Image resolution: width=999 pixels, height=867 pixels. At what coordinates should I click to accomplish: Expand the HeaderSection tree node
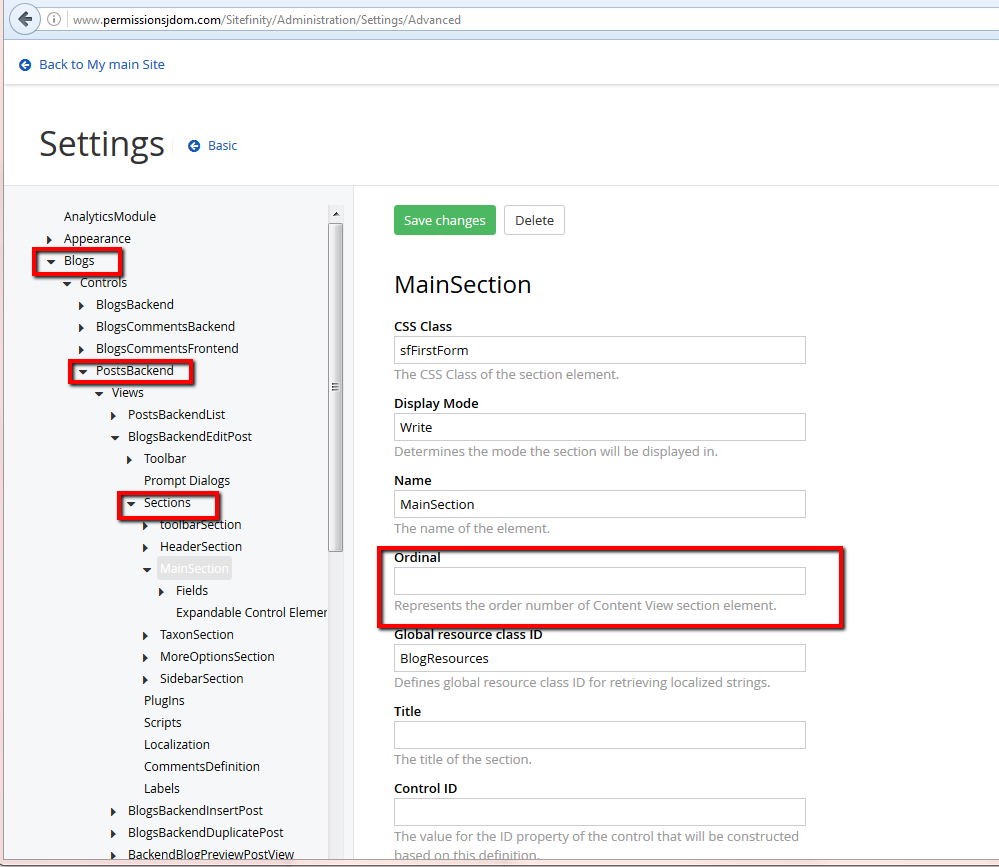145,546
